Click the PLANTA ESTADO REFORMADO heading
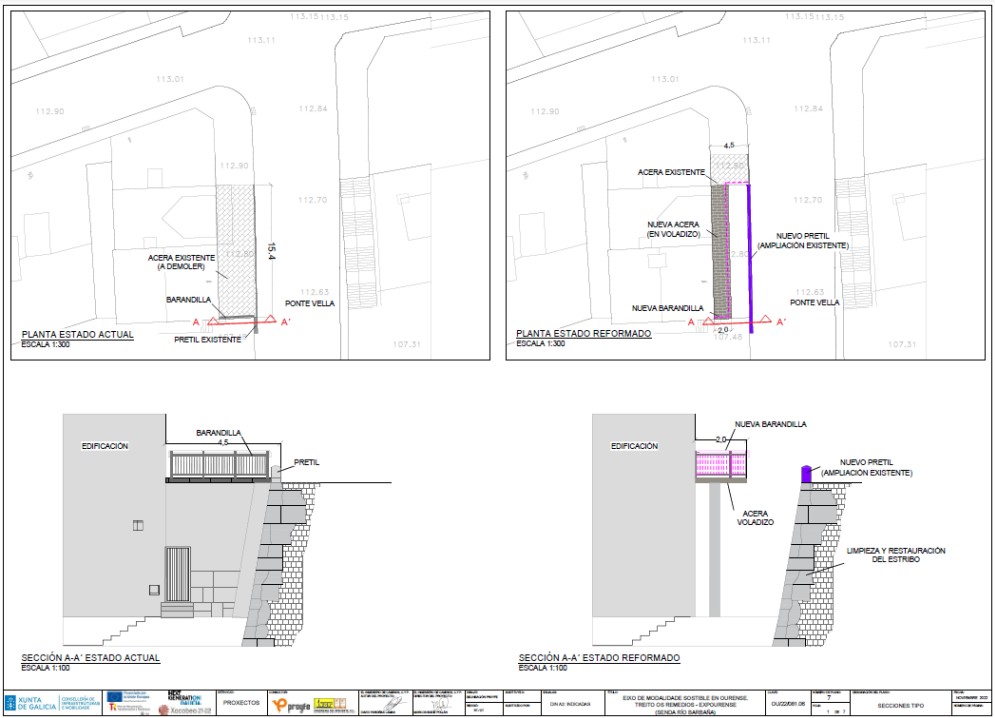Screen dimensions: 995x718 click(584, 334)
